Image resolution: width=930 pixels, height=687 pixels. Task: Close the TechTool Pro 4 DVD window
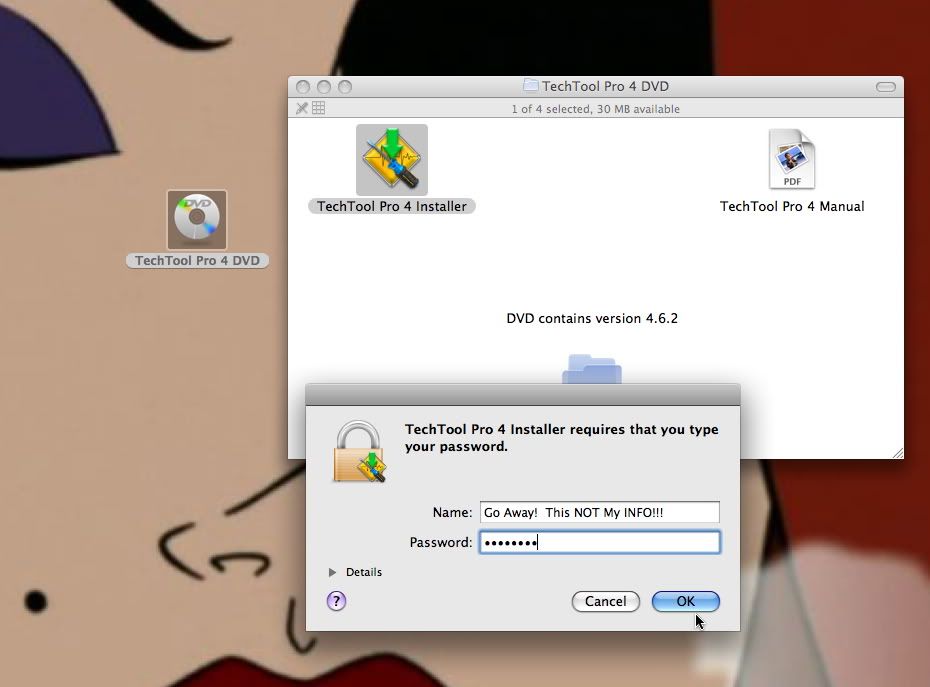point(303,87)
